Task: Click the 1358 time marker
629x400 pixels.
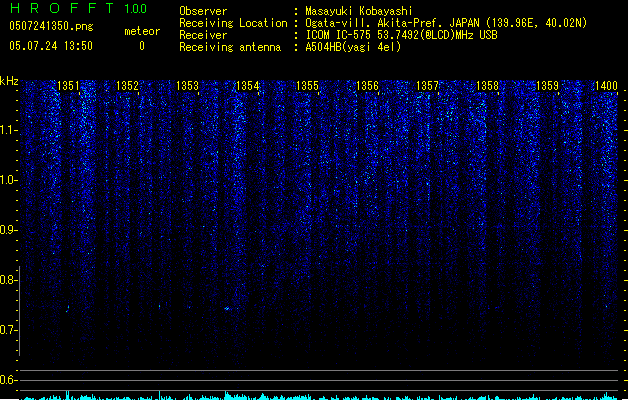Action: coord(487,86)
